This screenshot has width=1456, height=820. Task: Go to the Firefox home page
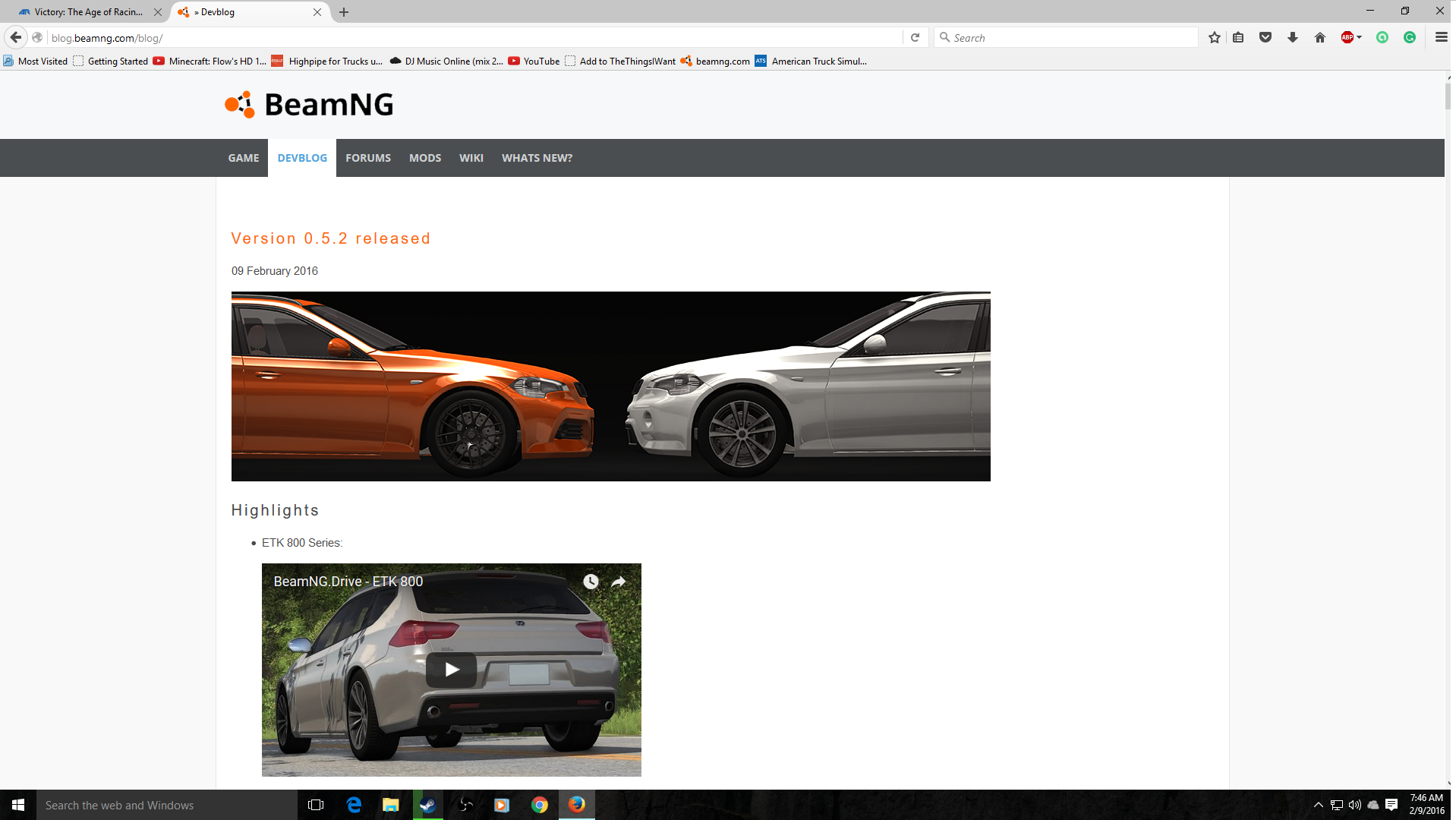1320,37
